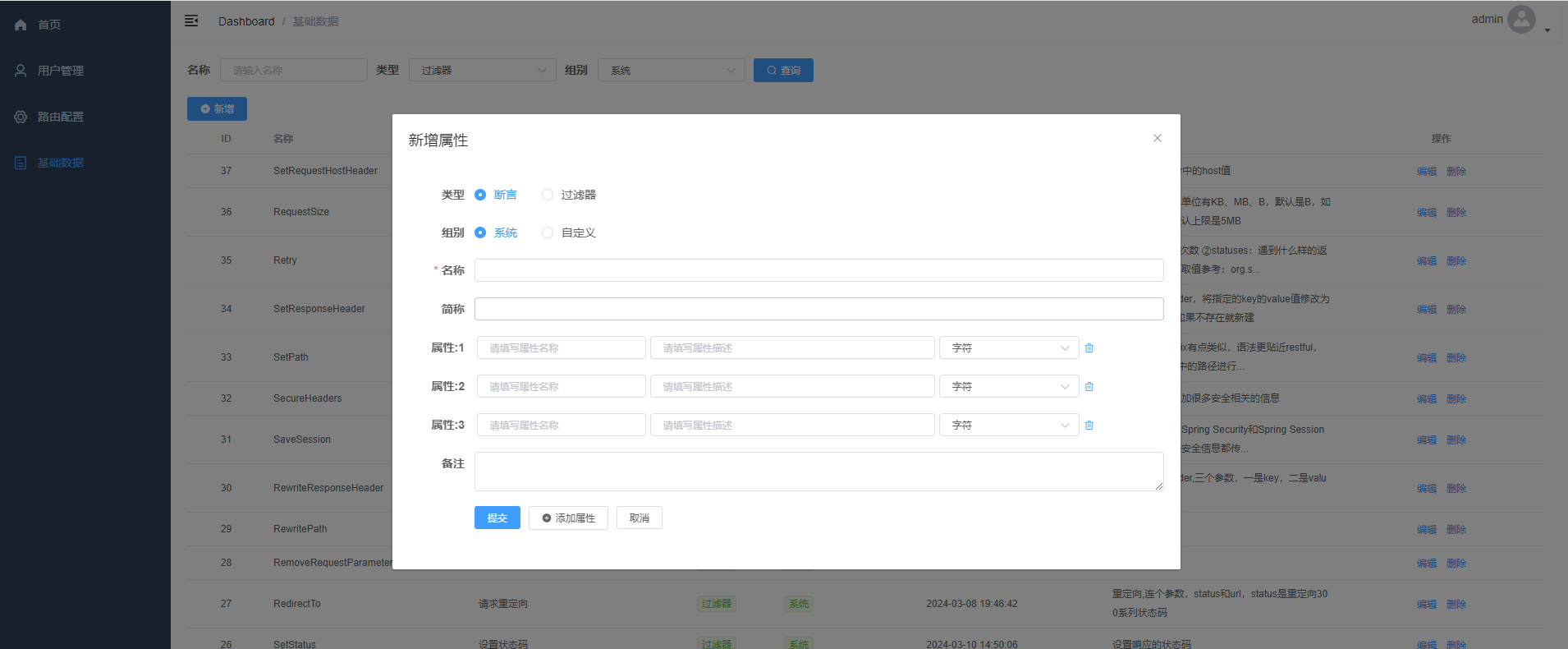The width and height of the screenshot is (1568, 649).
Task: Select the 系统 group radio button
Action: tap(480, 232)
